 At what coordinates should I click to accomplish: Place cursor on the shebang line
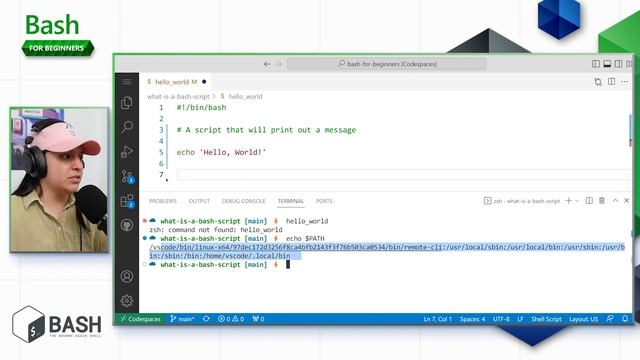point(201,108)
